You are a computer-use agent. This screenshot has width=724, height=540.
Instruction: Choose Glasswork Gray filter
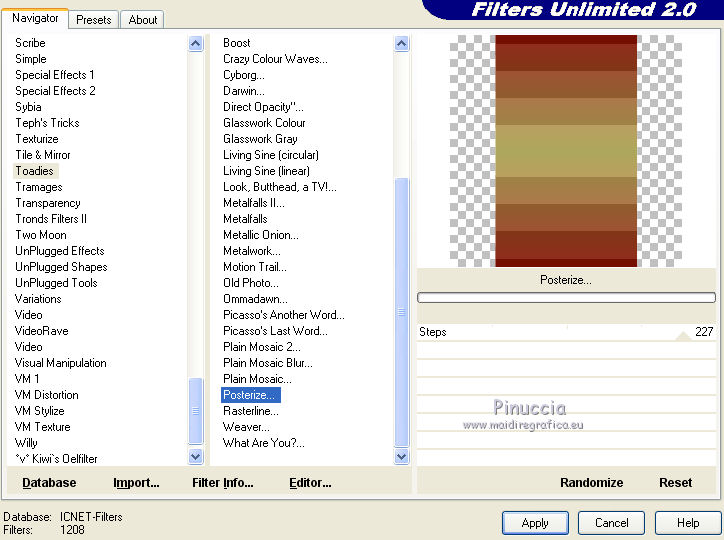260,139
